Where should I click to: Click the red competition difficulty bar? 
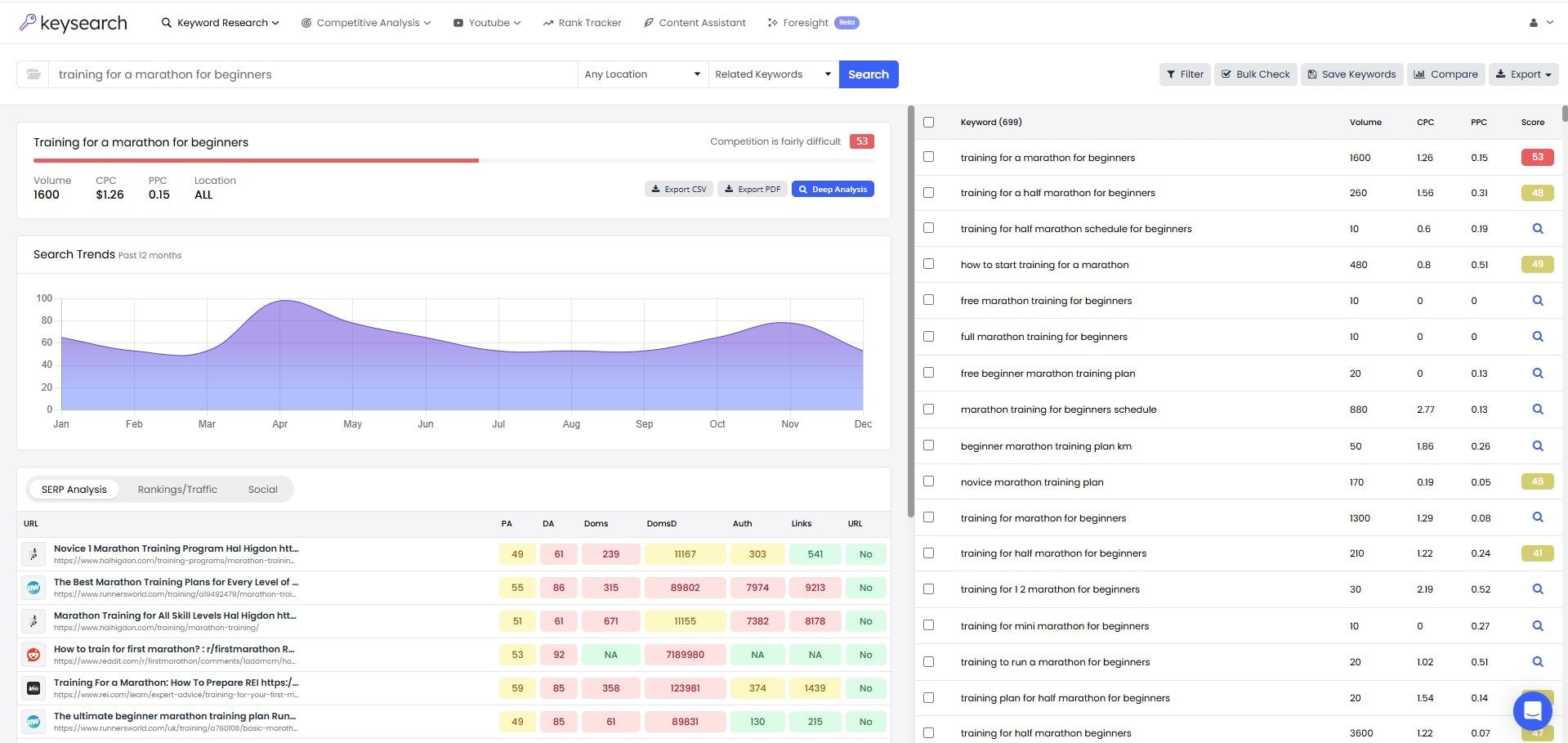click(253, 161)
